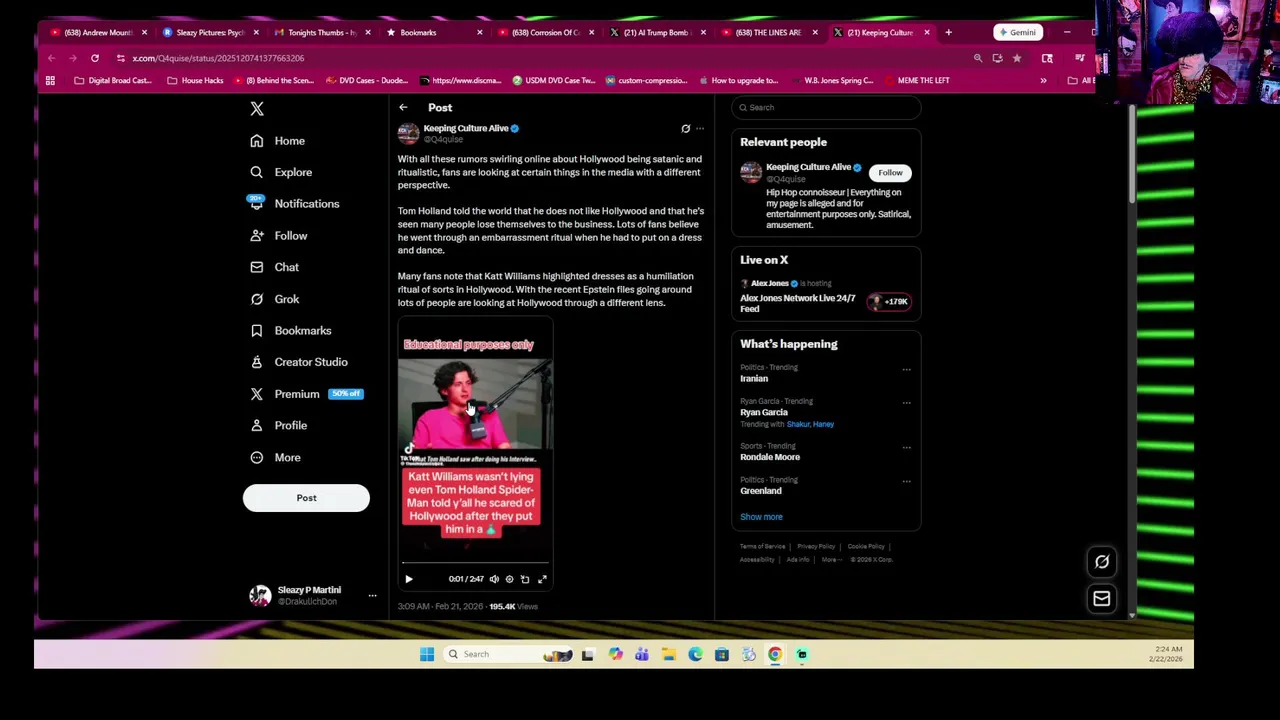Open the Shakur, Haney trending link
This screenshot has height=720, width=1280.
click(810, 424)
